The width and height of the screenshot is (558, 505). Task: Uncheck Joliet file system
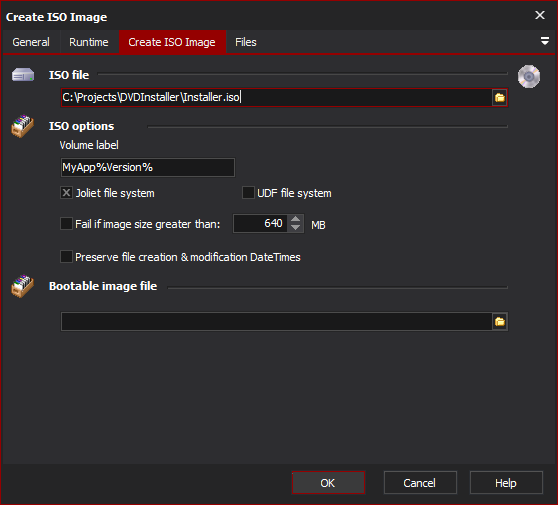tap(67, 193)
